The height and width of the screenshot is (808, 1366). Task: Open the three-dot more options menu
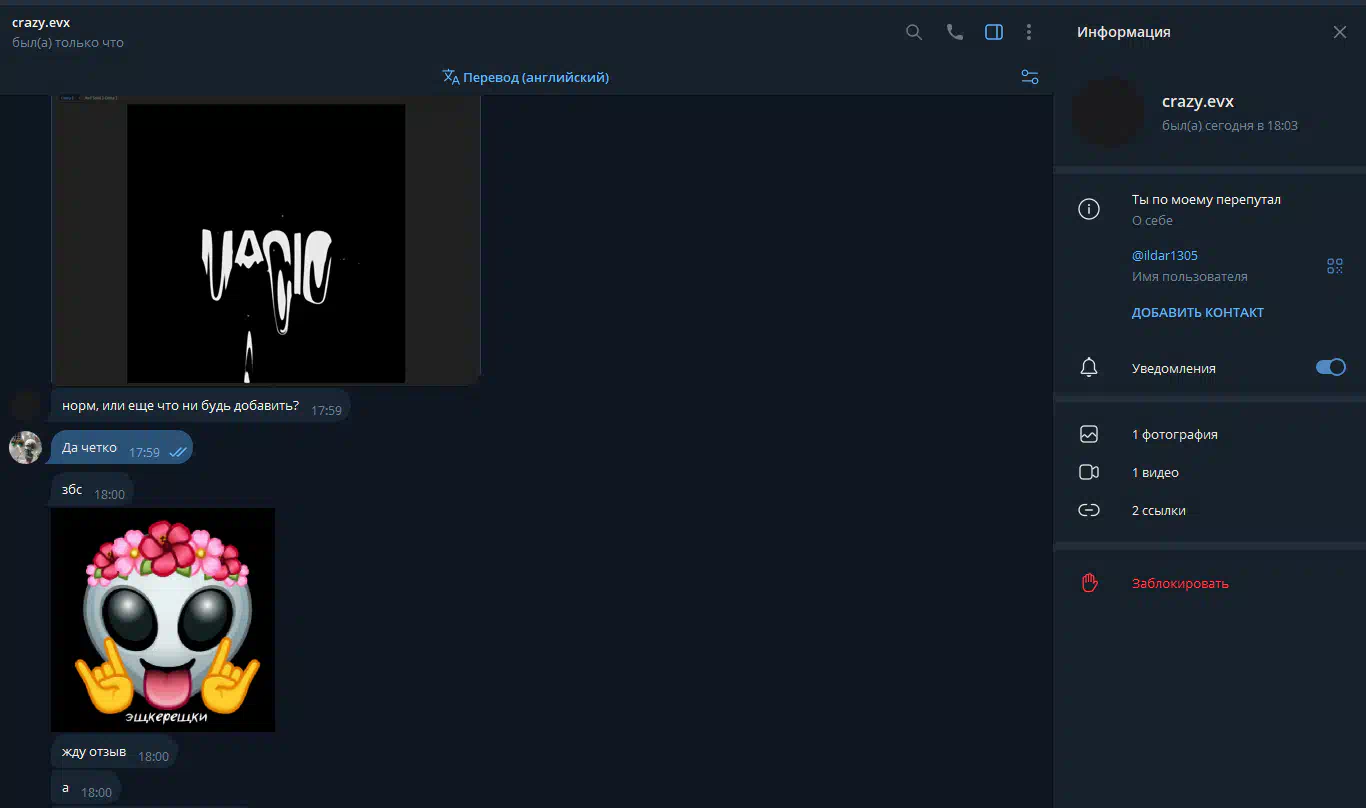pos(1028,32)
